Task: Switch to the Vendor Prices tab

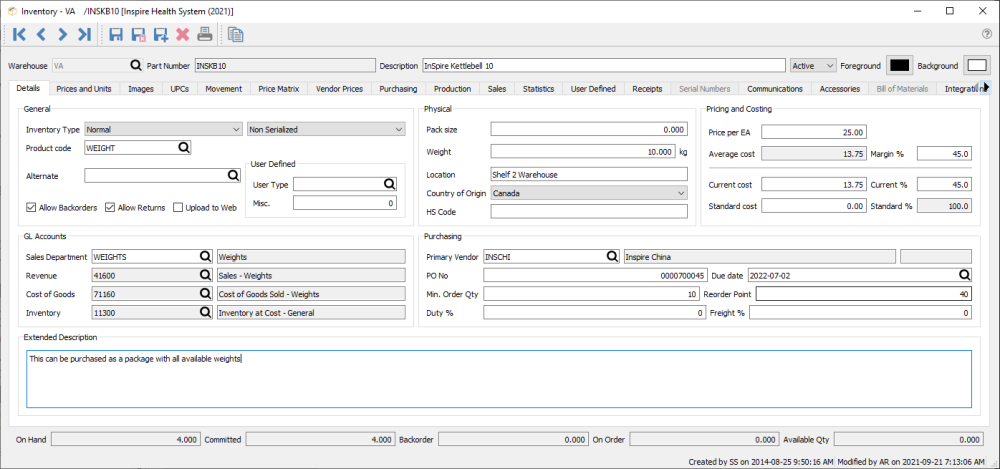Action: (339, 89)
